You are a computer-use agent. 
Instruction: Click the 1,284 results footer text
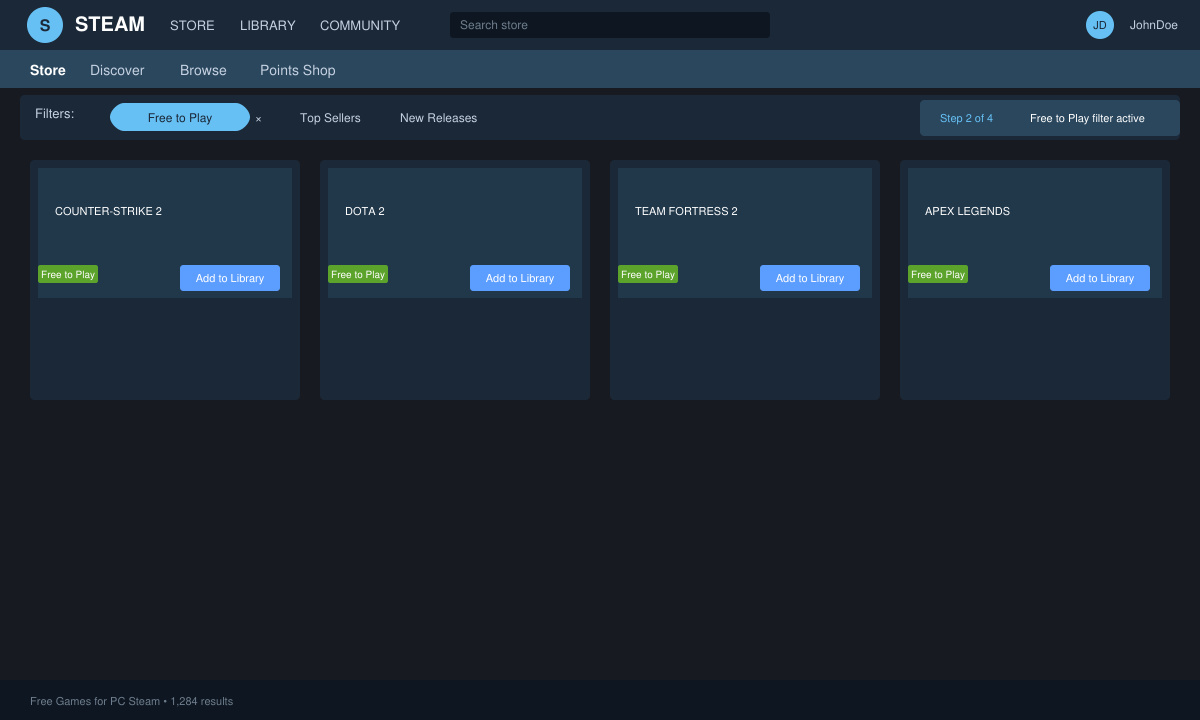pyautogui.click(x=201, y=701)
